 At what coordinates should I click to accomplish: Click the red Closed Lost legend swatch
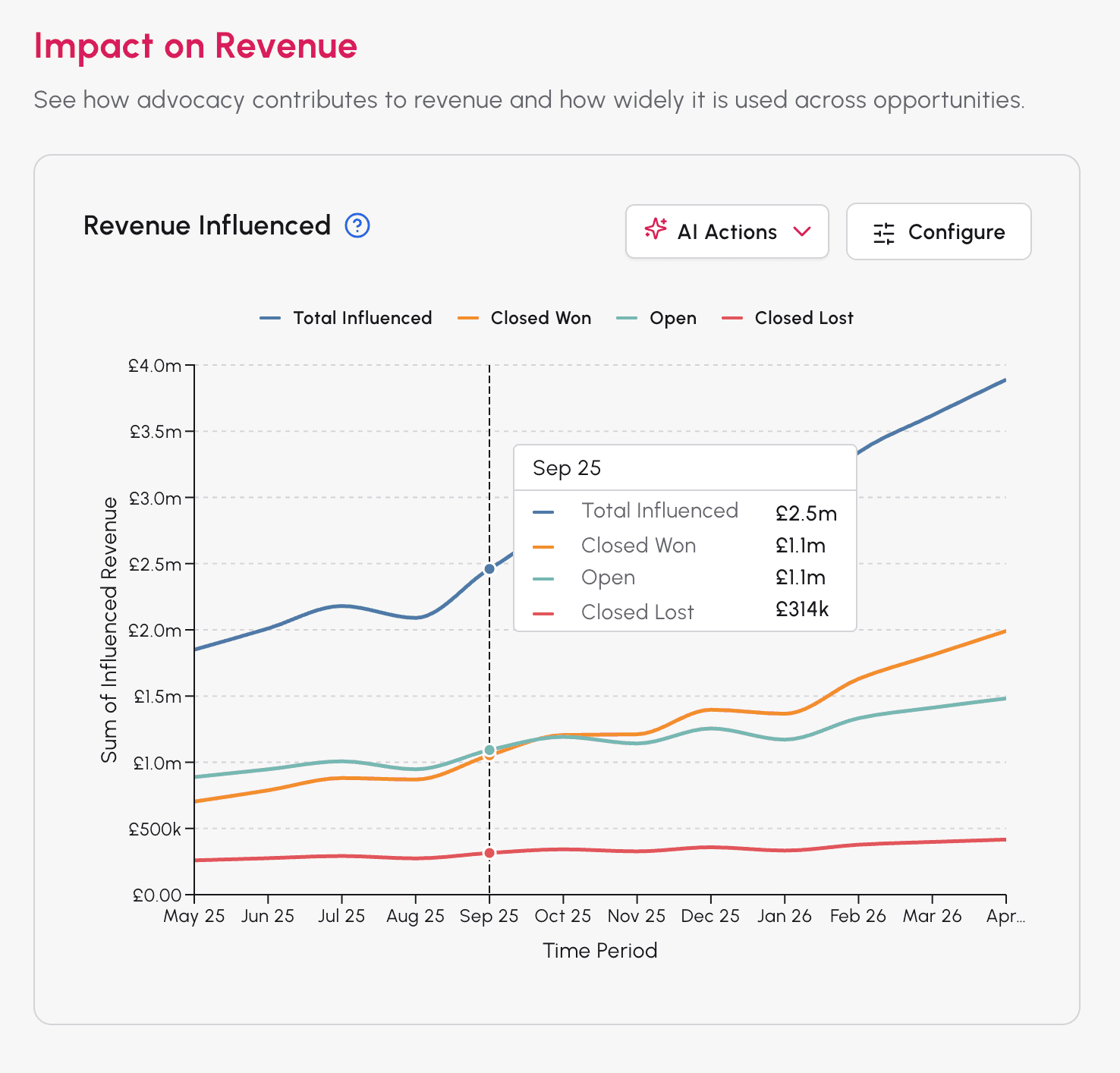coord(731,318)
